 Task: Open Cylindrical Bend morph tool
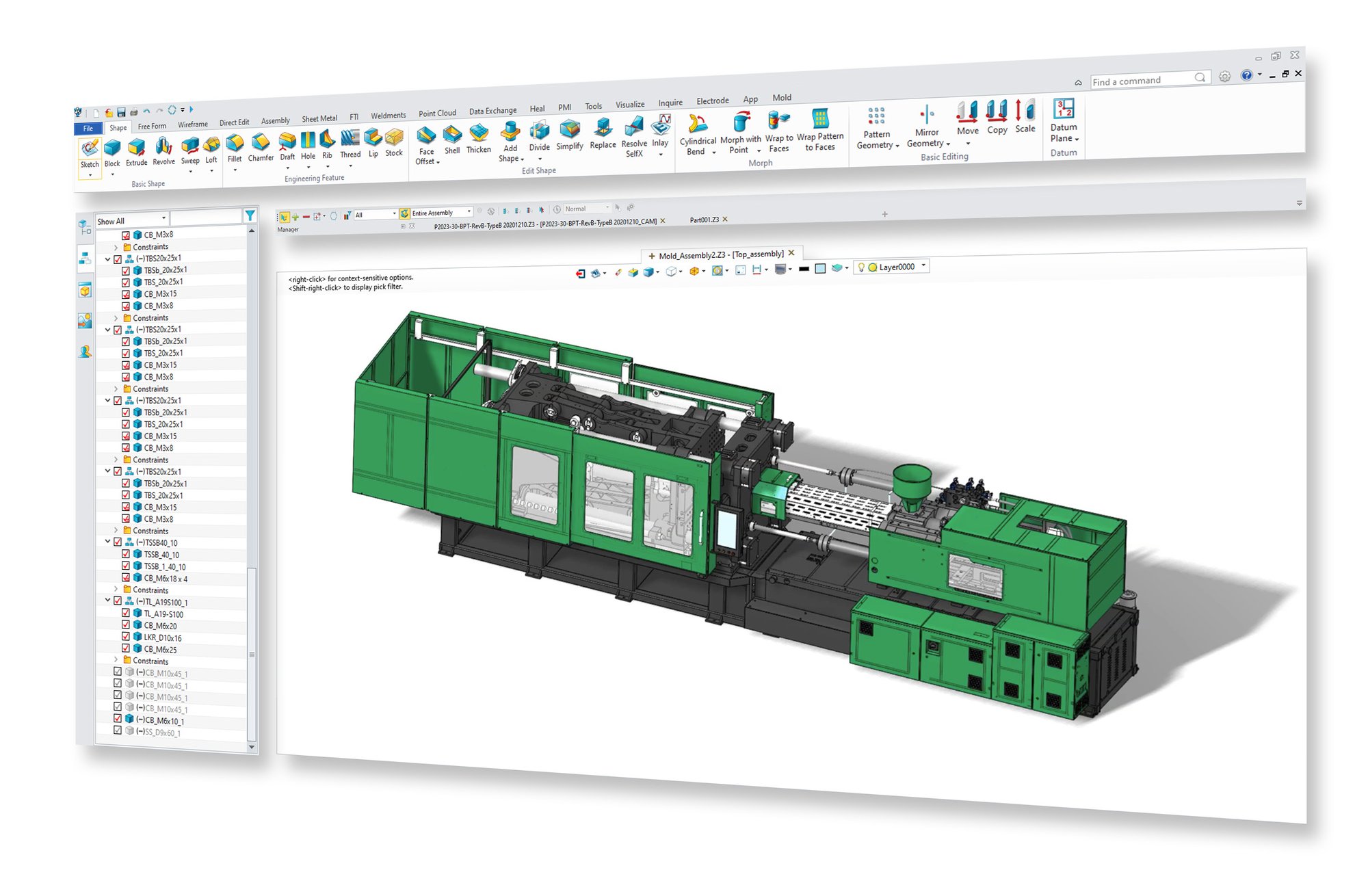[x=698, y=135]
